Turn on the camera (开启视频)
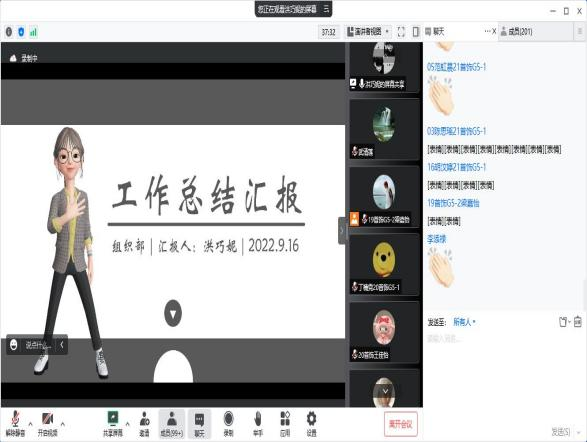Screen dimensions: 587x442 (48, 424)
